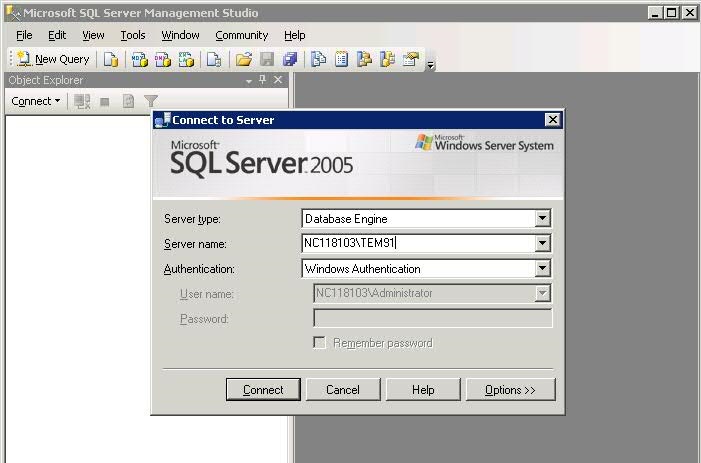Click the disabled User name dropdown arrow

(542, 294)
